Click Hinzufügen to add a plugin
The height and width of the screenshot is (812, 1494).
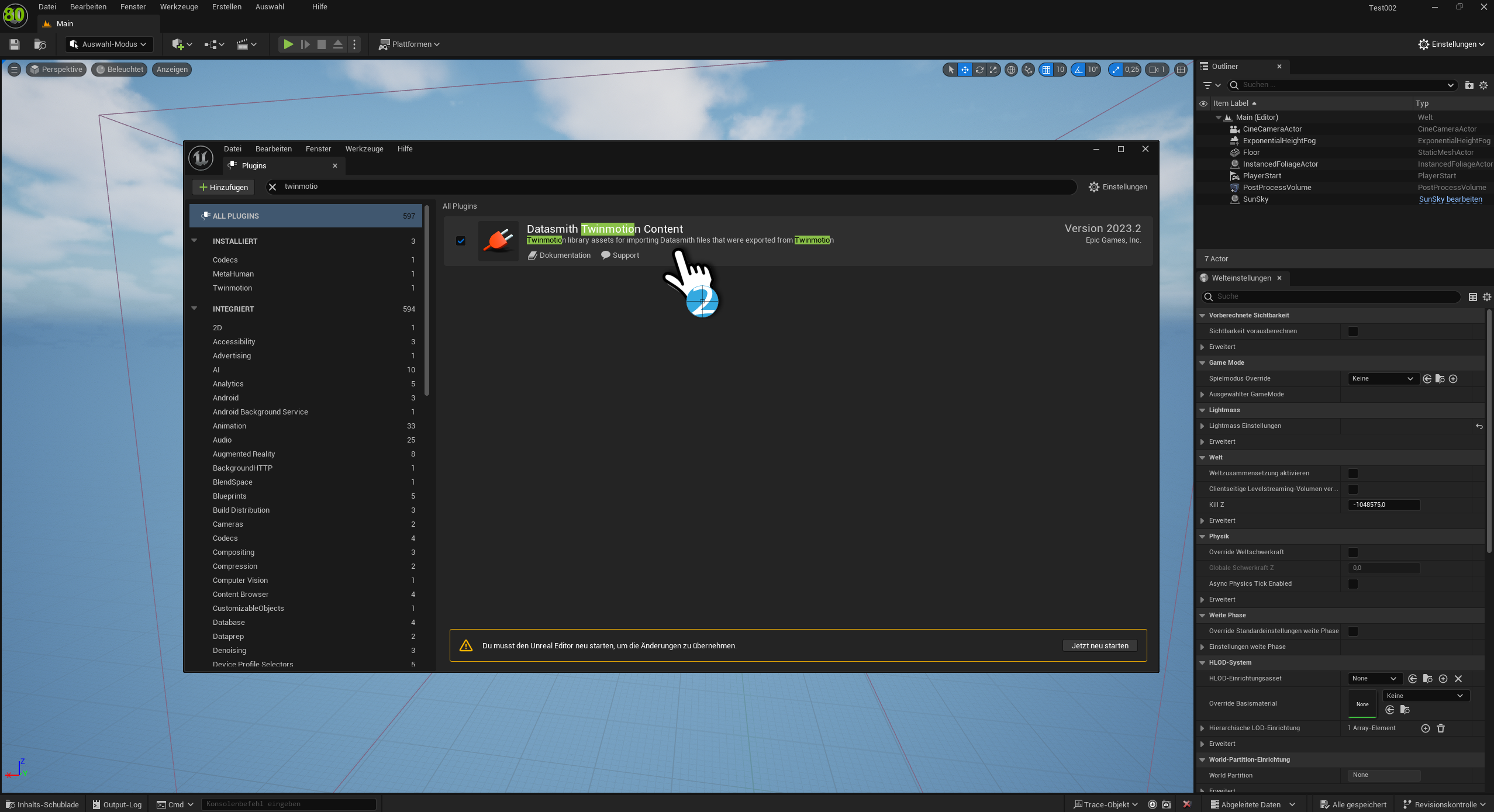pos(223,188)
